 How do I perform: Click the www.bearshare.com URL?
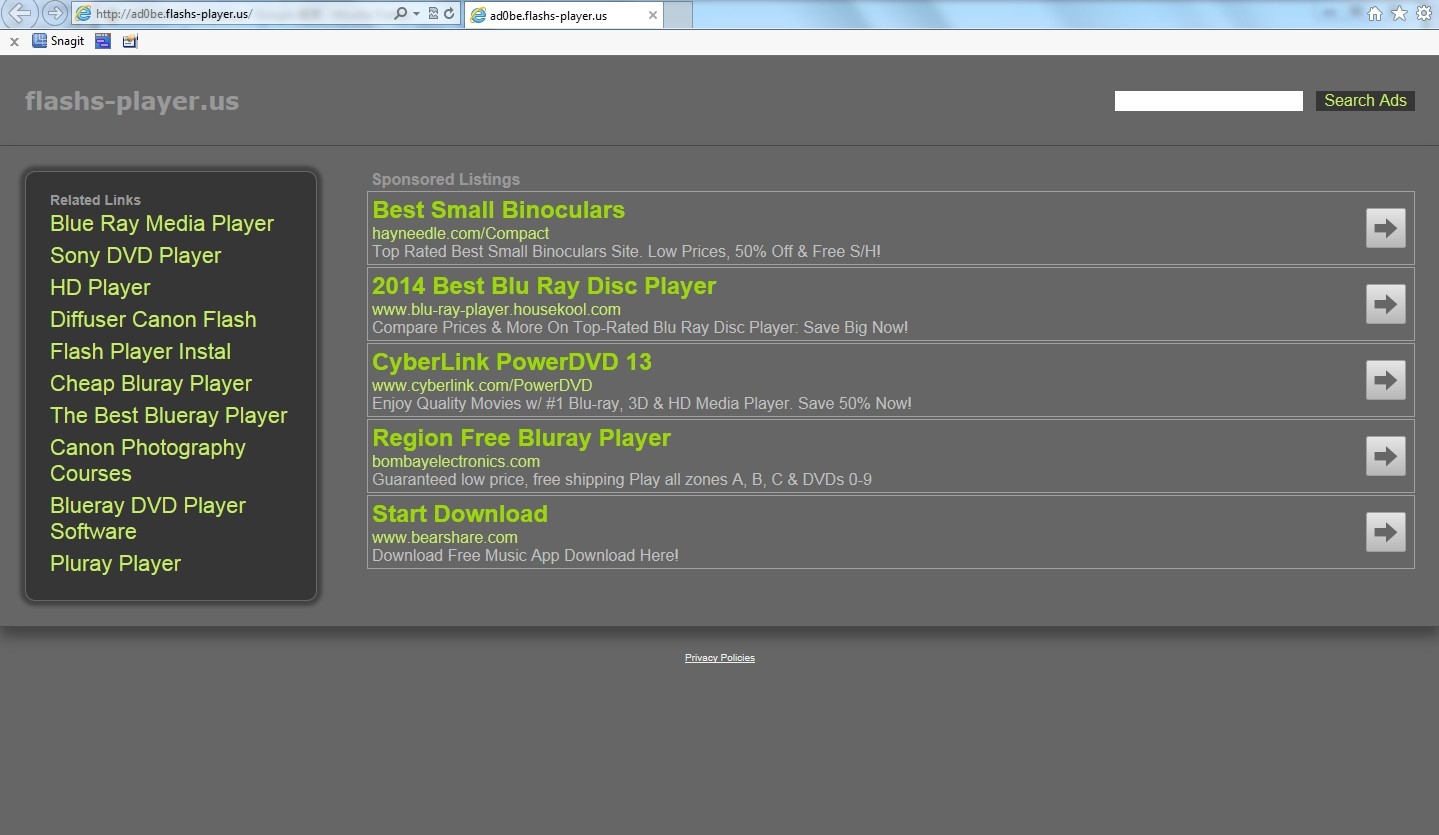coord(445,537)
